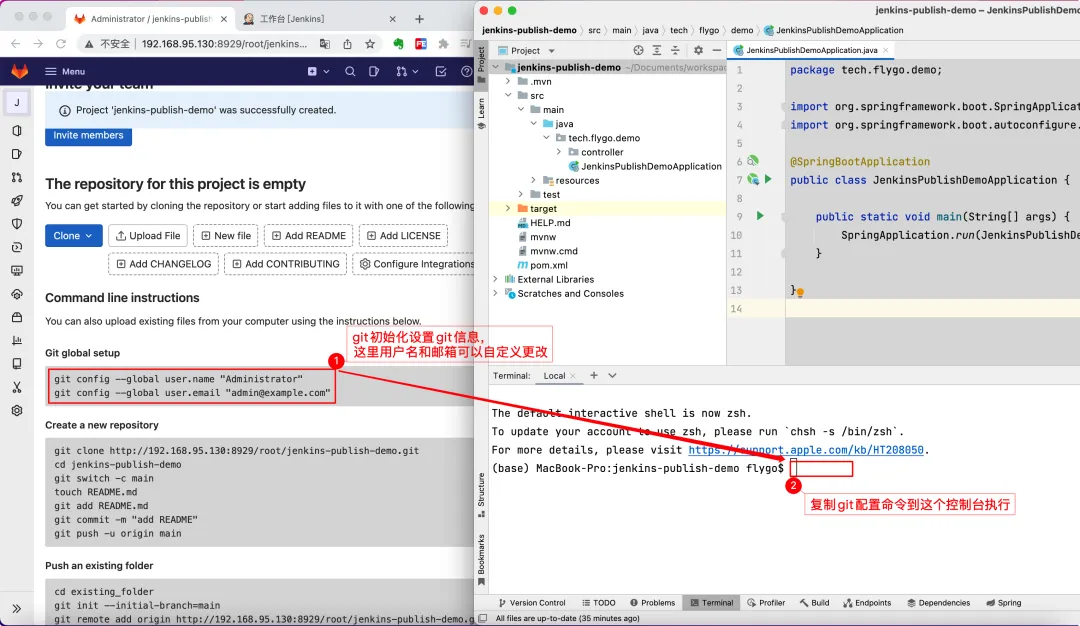
Task: Toggle the Structure tool window side tab
Action: tap(481, 495)
